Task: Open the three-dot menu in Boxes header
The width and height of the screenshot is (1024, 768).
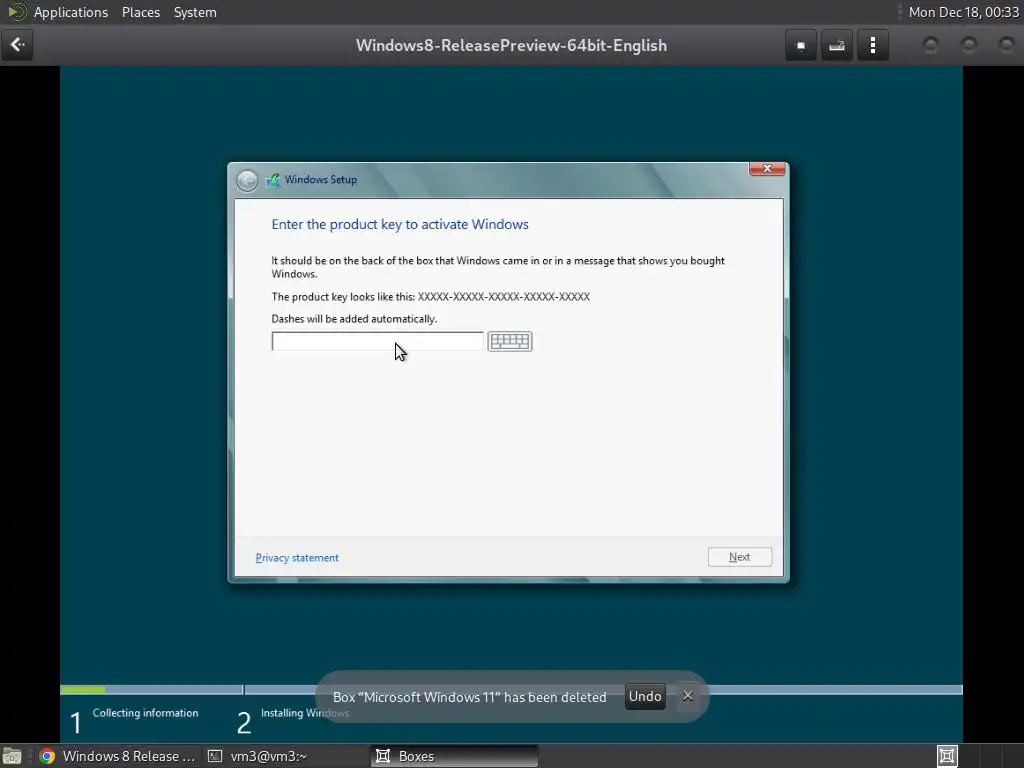Action: click(872, 46)
